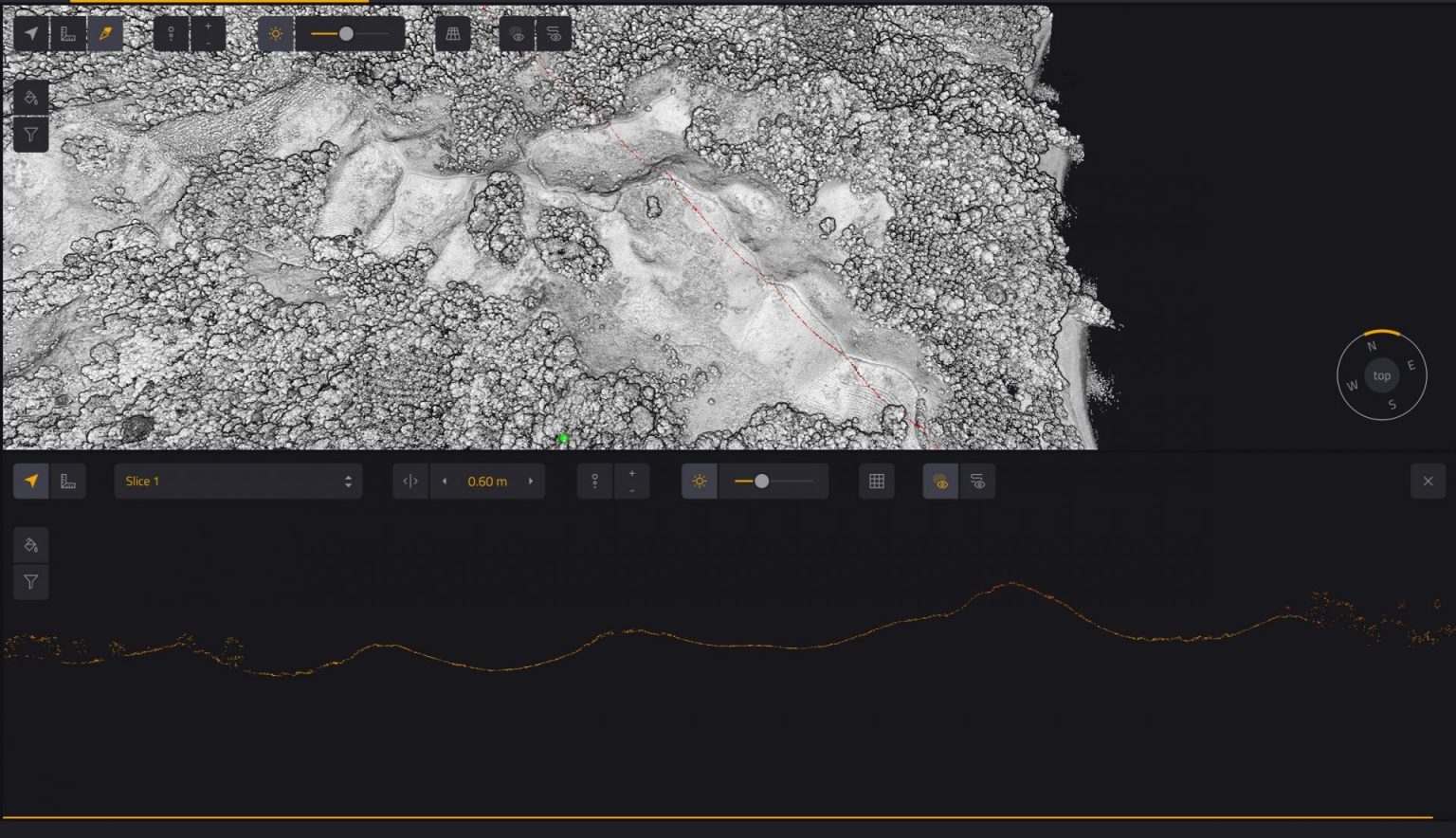Open paint bucket coloring options in slice view
This screenshot has height=838, width=1456.
point(31,545)
